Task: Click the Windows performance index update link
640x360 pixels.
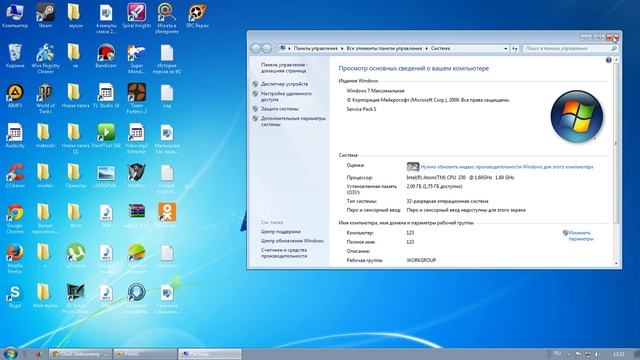Action: click(x=507, y=167)
